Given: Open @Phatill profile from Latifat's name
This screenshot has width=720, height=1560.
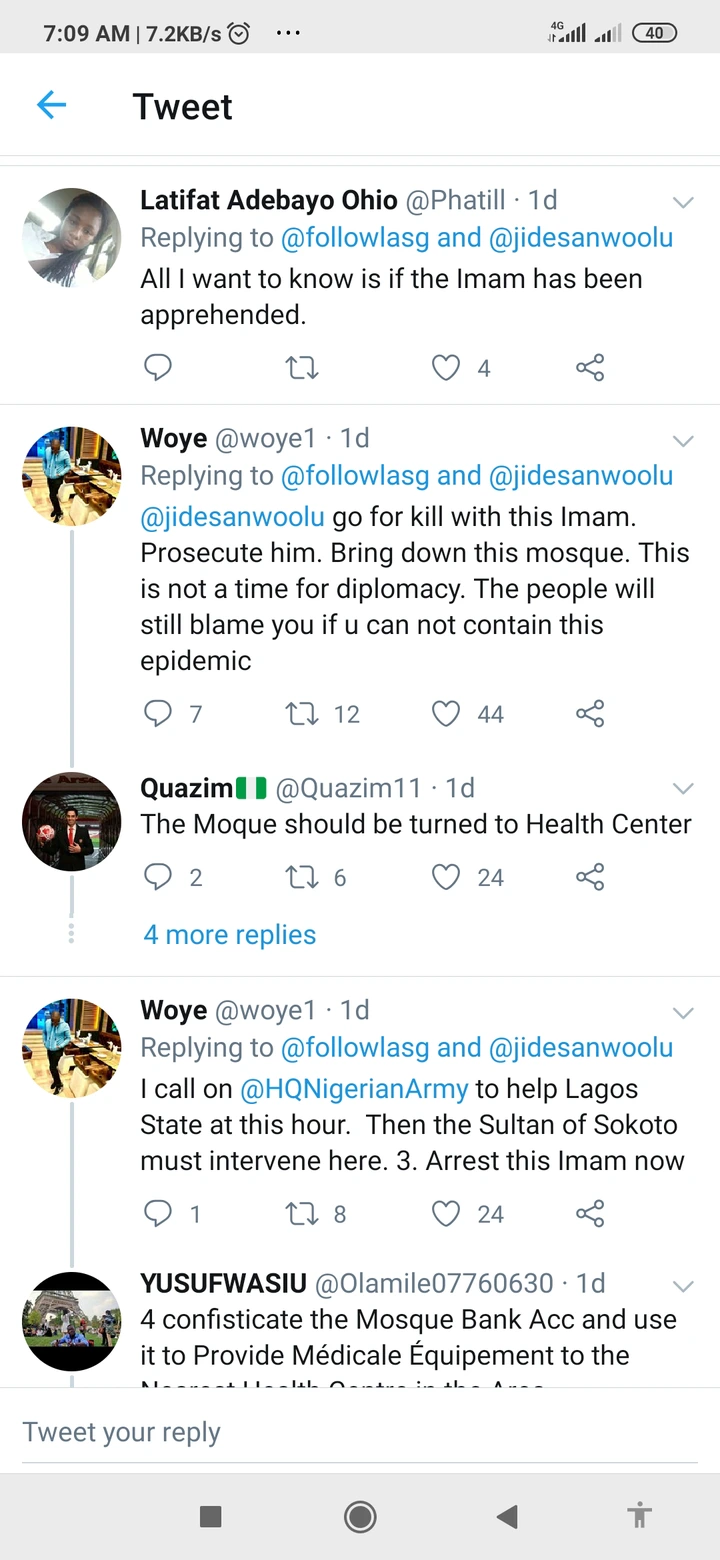Looking at the screenshot, I should pos(269,200).
